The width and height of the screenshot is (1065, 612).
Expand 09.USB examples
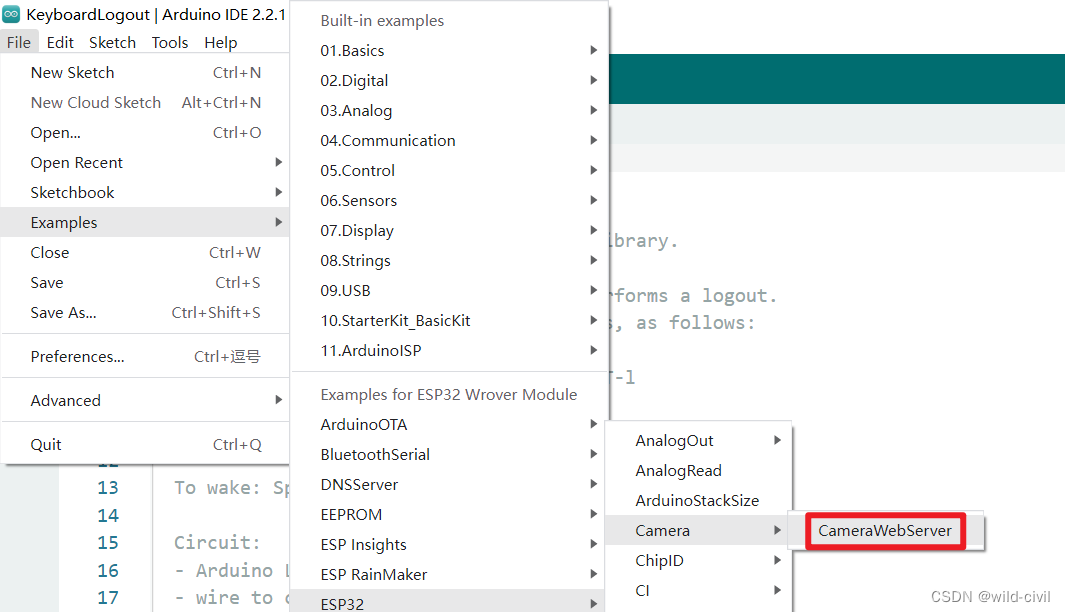[449, 290]
